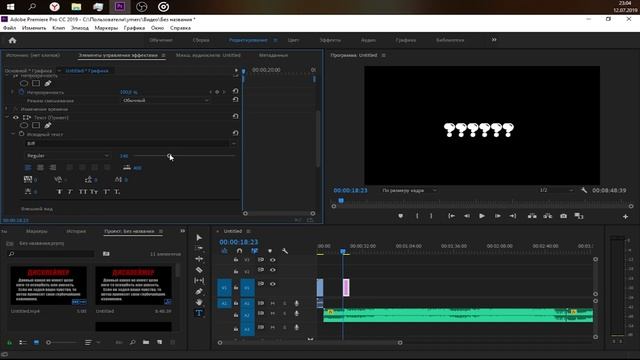640x360 pixels.
Task: Switch to the Color workspace
Action: [293, 40]
